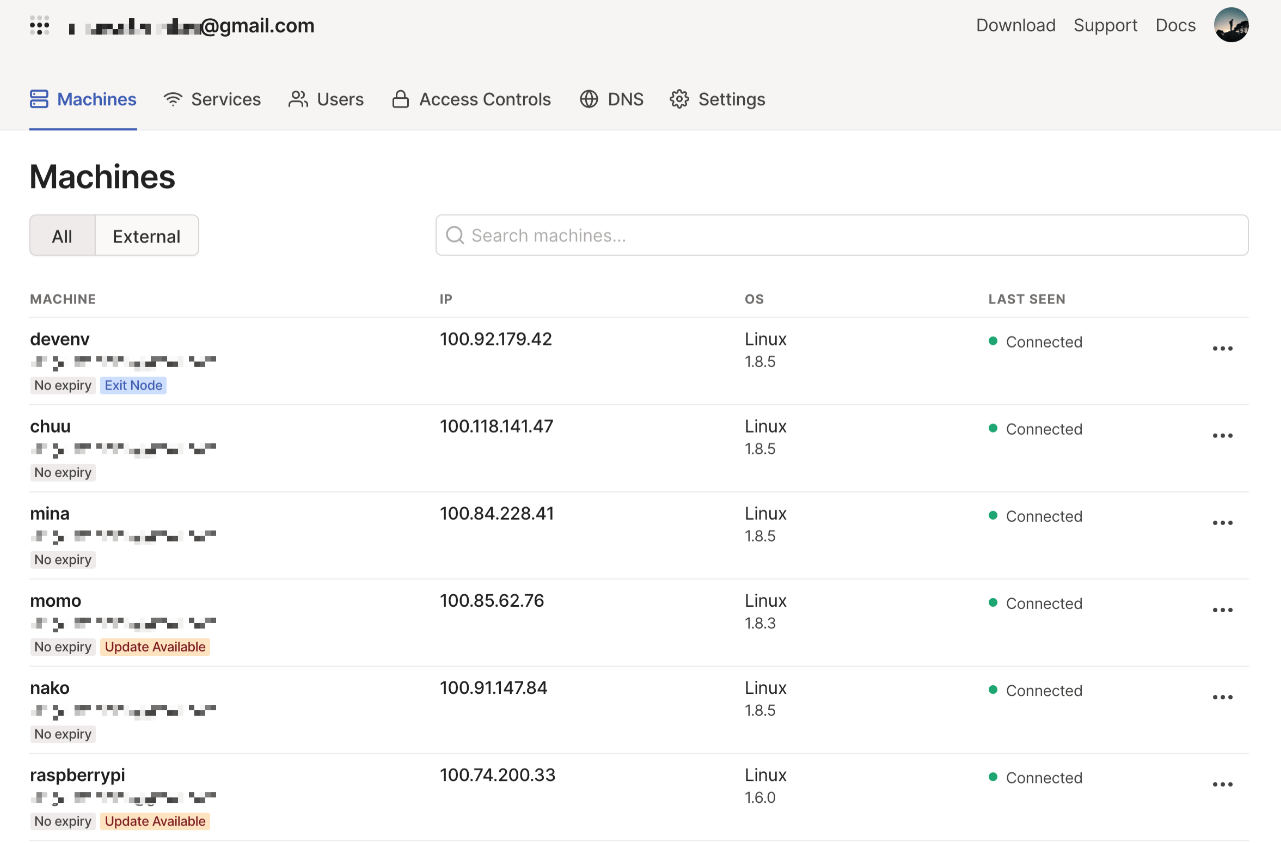Click the No expiry badge on chuu
Image resolution: width=1281 pixels, height=843 pixels.
coord(63,472)
